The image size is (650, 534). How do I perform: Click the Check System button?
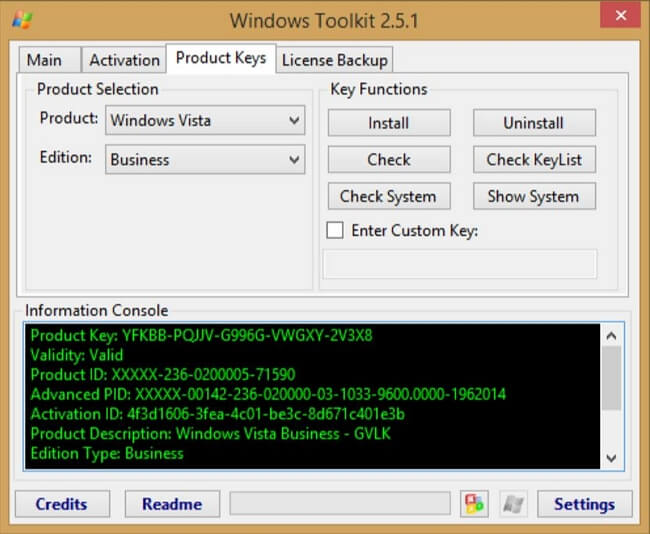coord(389,196)
